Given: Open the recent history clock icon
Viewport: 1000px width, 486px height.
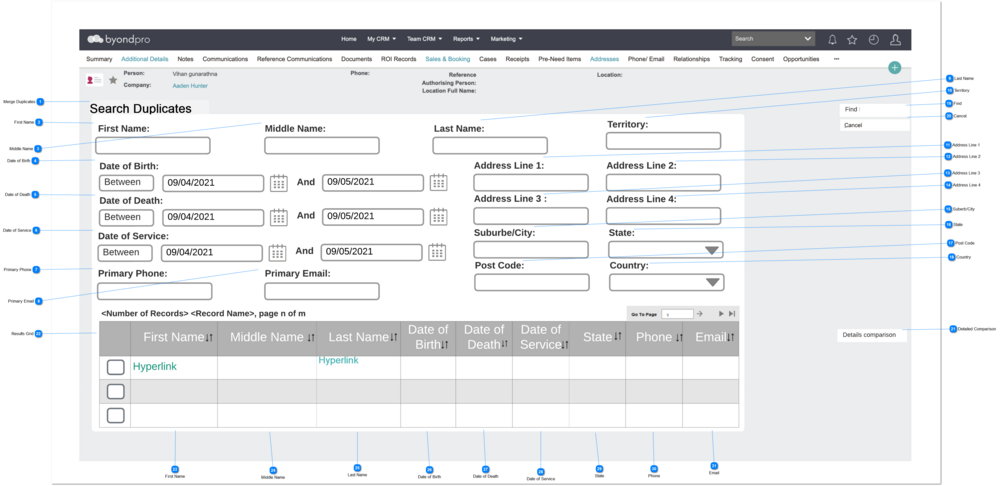Looking at the screenshot, I should pos(874,40).
